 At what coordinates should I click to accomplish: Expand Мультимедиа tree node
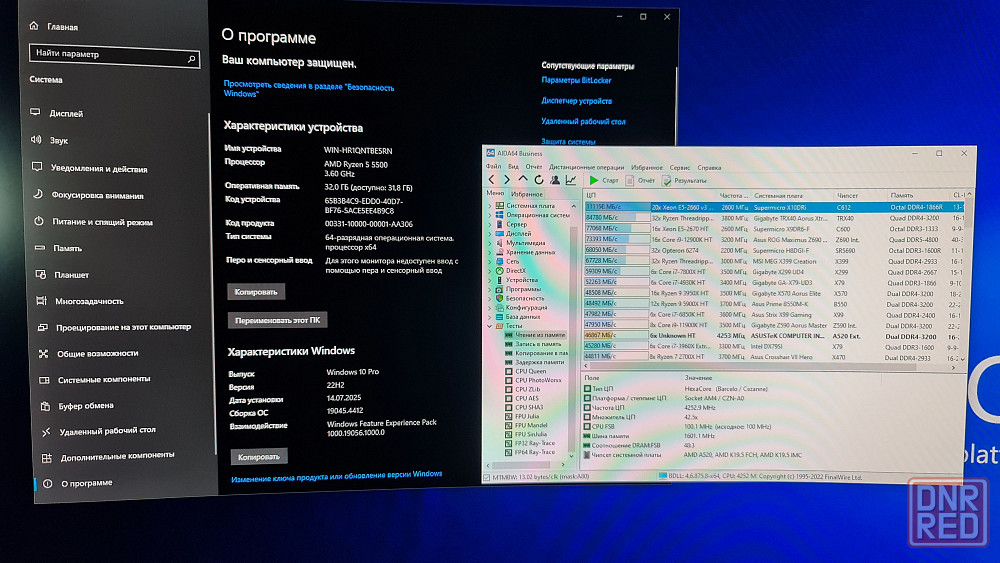[490, 243]
